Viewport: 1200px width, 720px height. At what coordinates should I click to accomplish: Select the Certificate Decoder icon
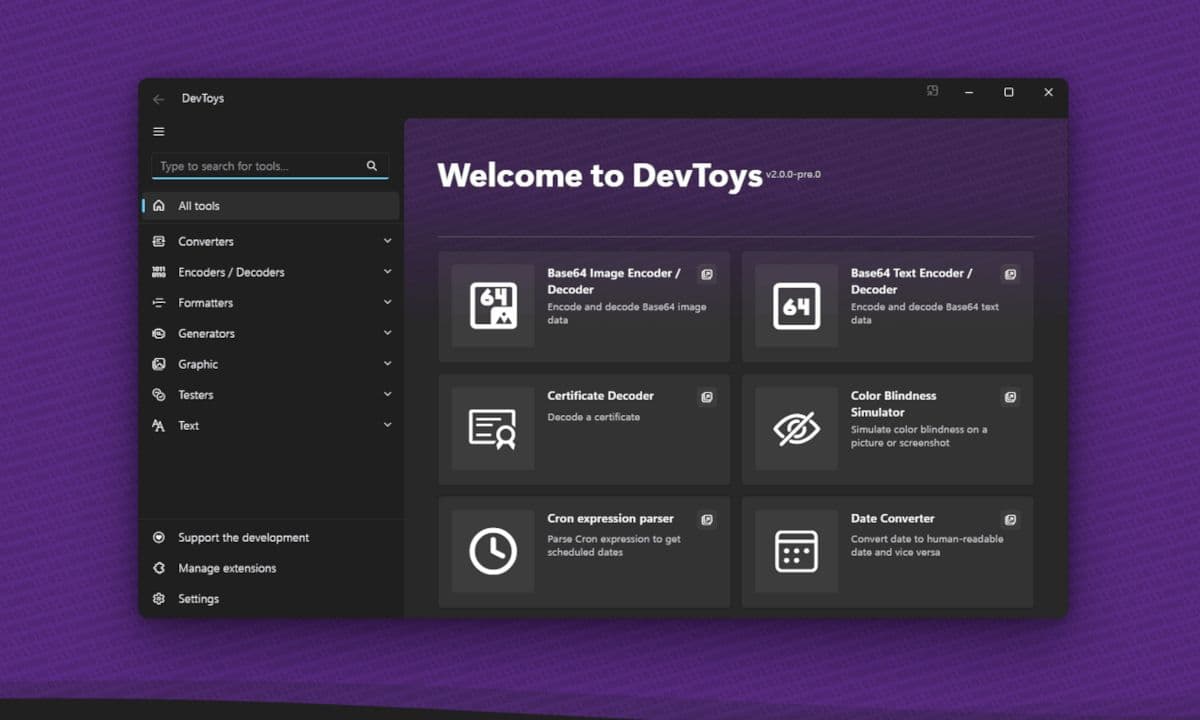(x=493, y=429)
